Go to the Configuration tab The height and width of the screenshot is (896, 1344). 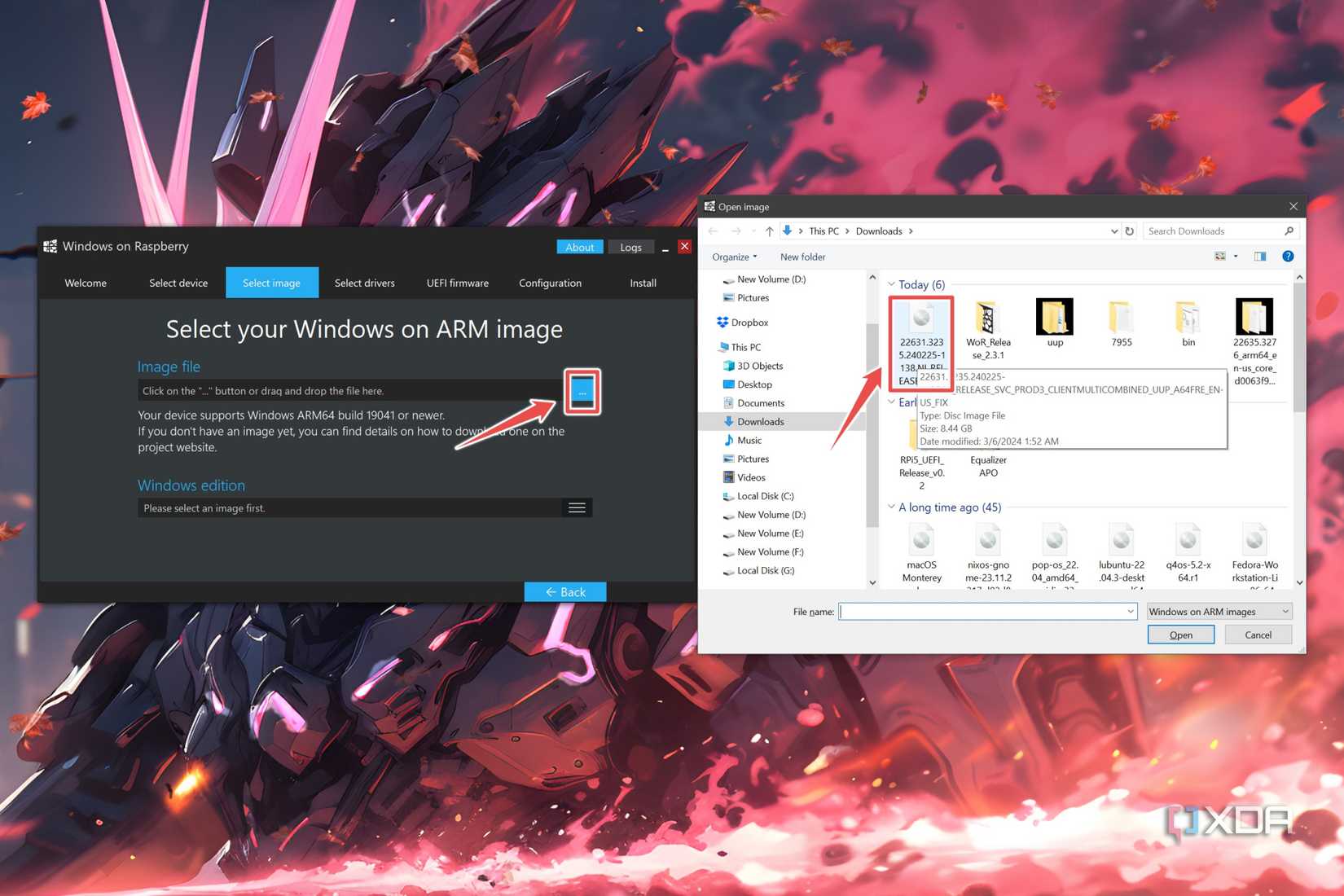(550, 283)
